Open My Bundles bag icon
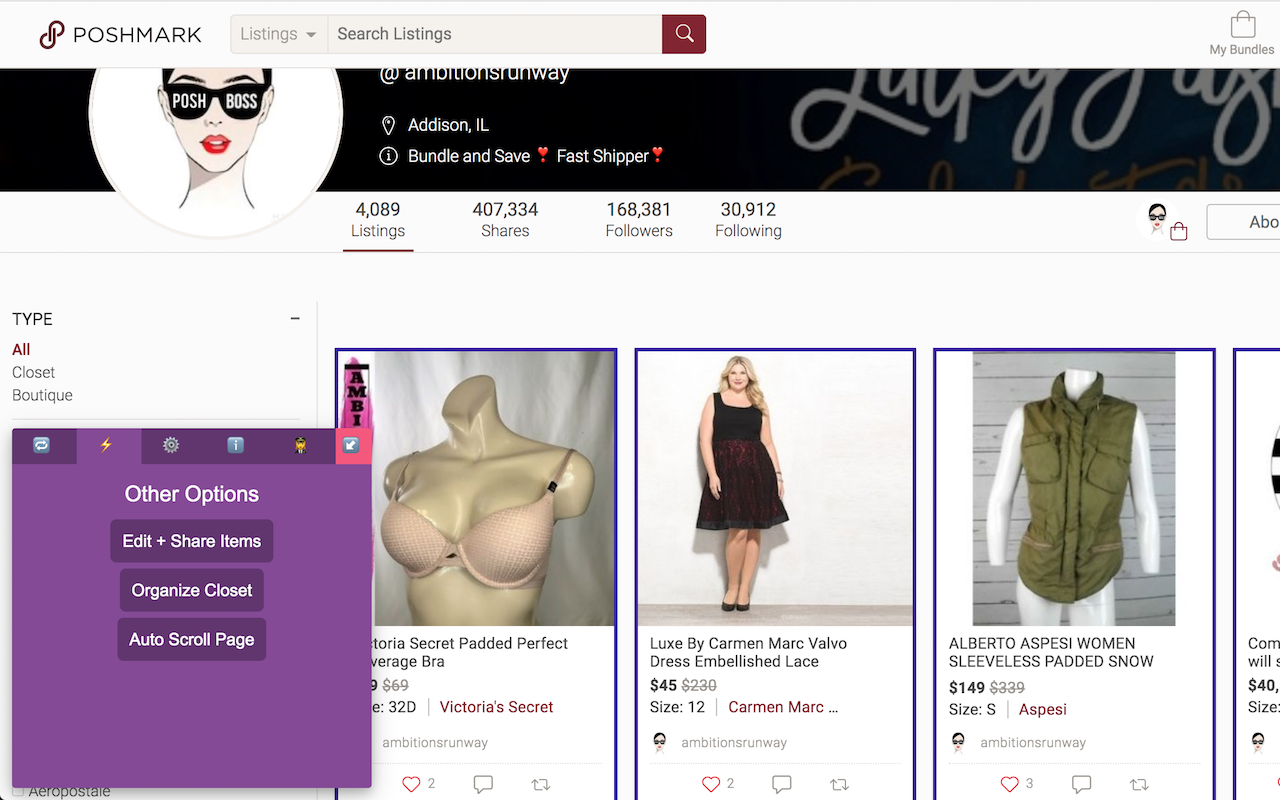1280x800 pixels. [1242, 25]
